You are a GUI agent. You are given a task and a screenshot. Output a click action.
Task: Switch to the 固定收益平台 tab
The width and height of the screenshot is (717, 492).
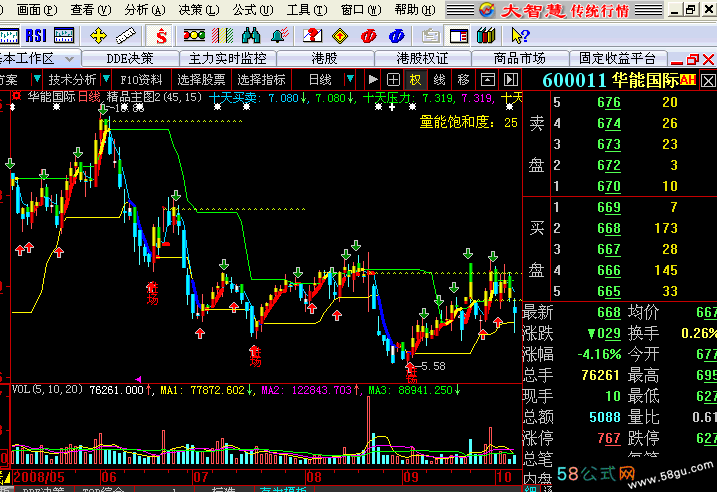pos(617,59)
